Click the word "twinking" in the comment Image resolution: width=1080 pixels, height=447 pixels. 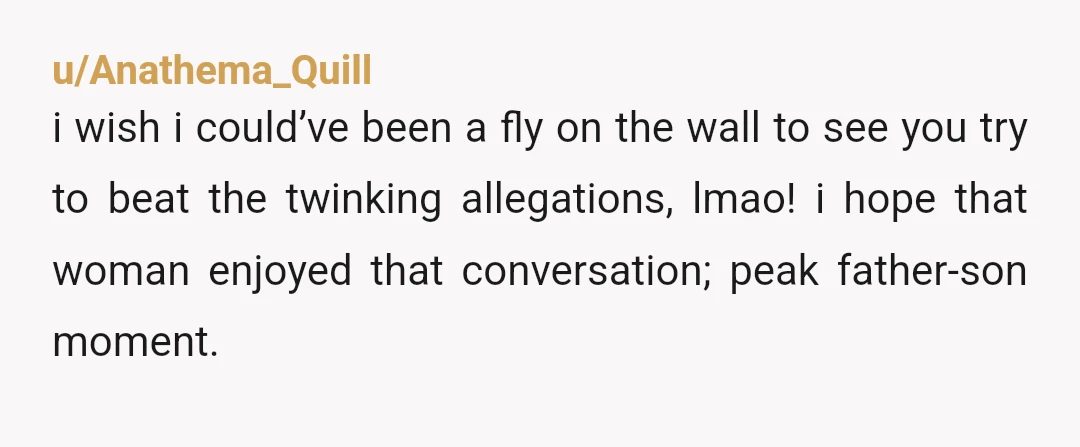pos(364,200)
